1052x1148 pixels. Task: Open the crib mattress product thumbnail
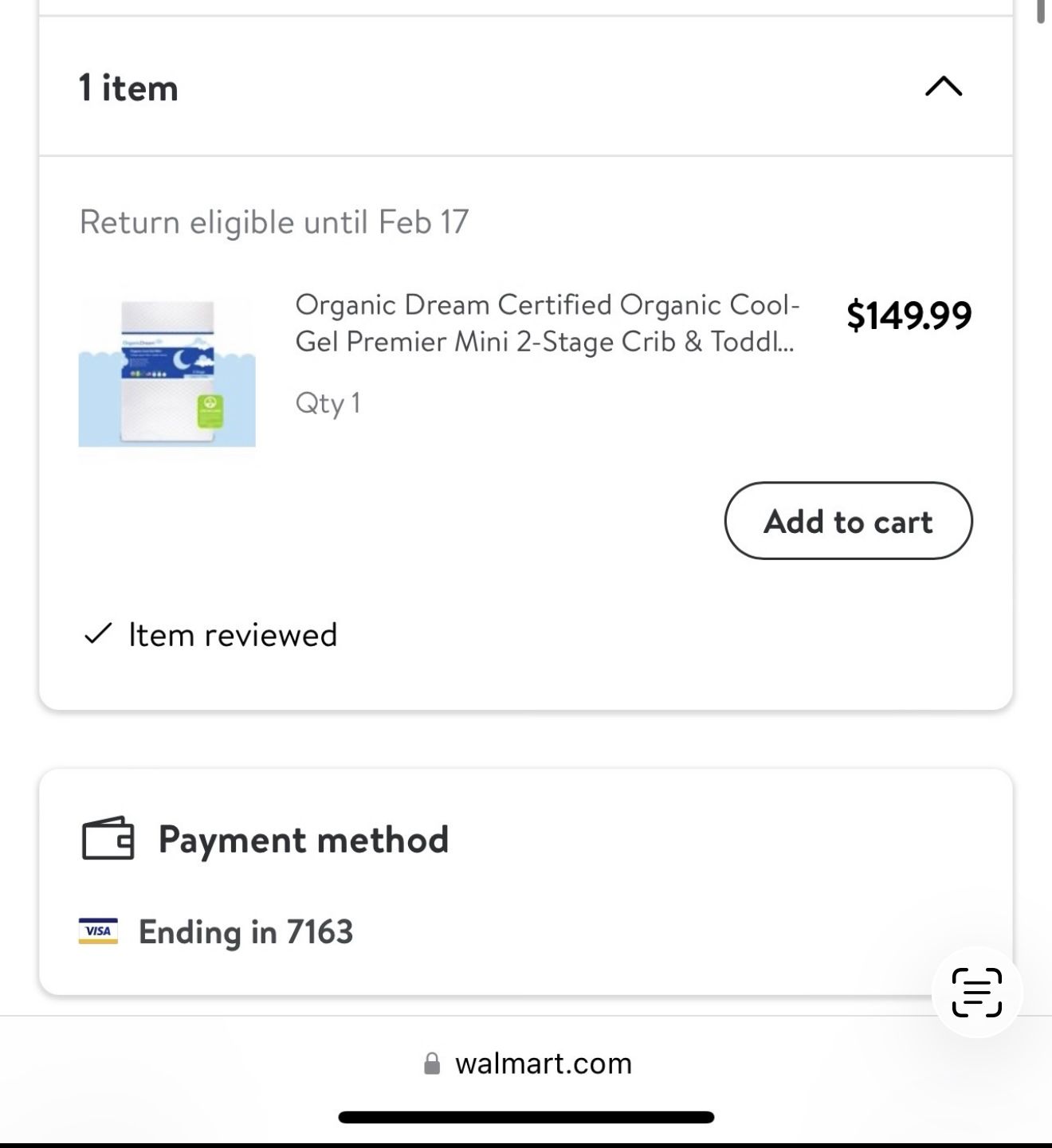pos(167,371)
